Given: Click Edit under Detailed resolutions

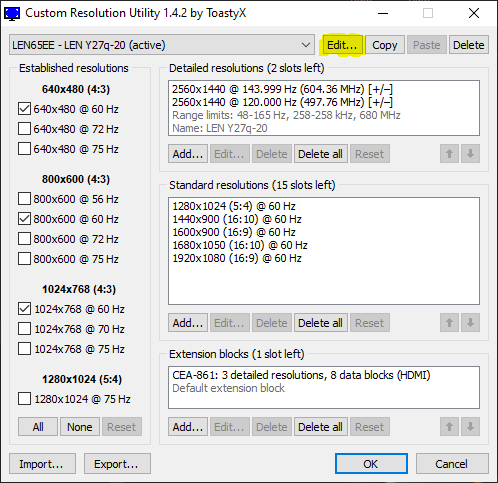Looking at the screenshot, I should coord(230,154).
